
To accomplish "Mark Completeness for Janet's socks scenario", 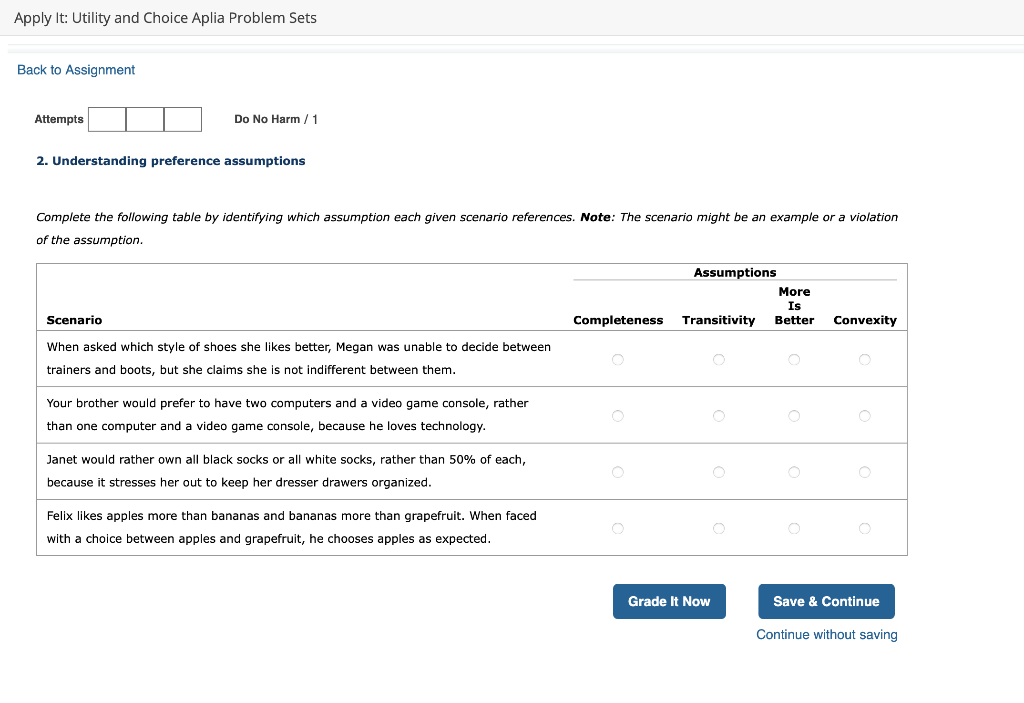I will [618, 471].
